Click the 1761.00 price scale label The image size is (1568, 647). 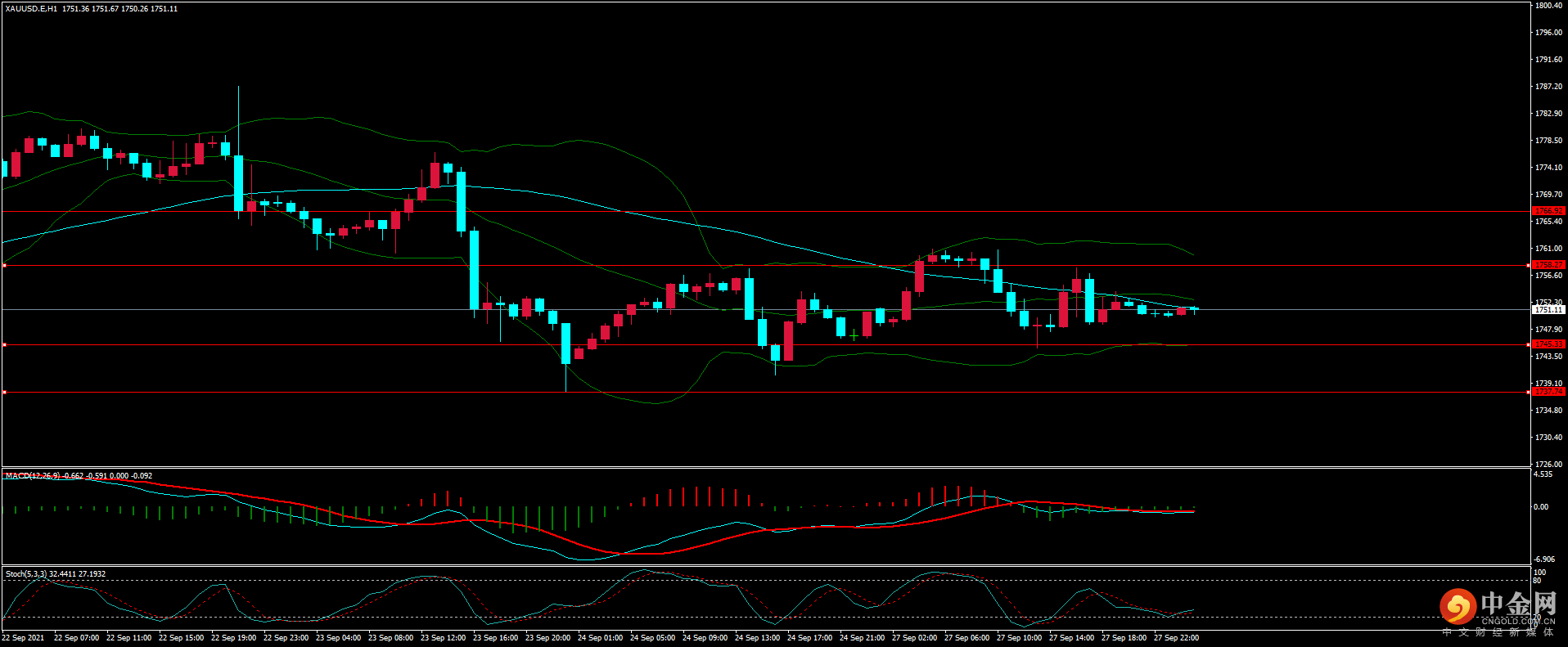point(1548,249)
